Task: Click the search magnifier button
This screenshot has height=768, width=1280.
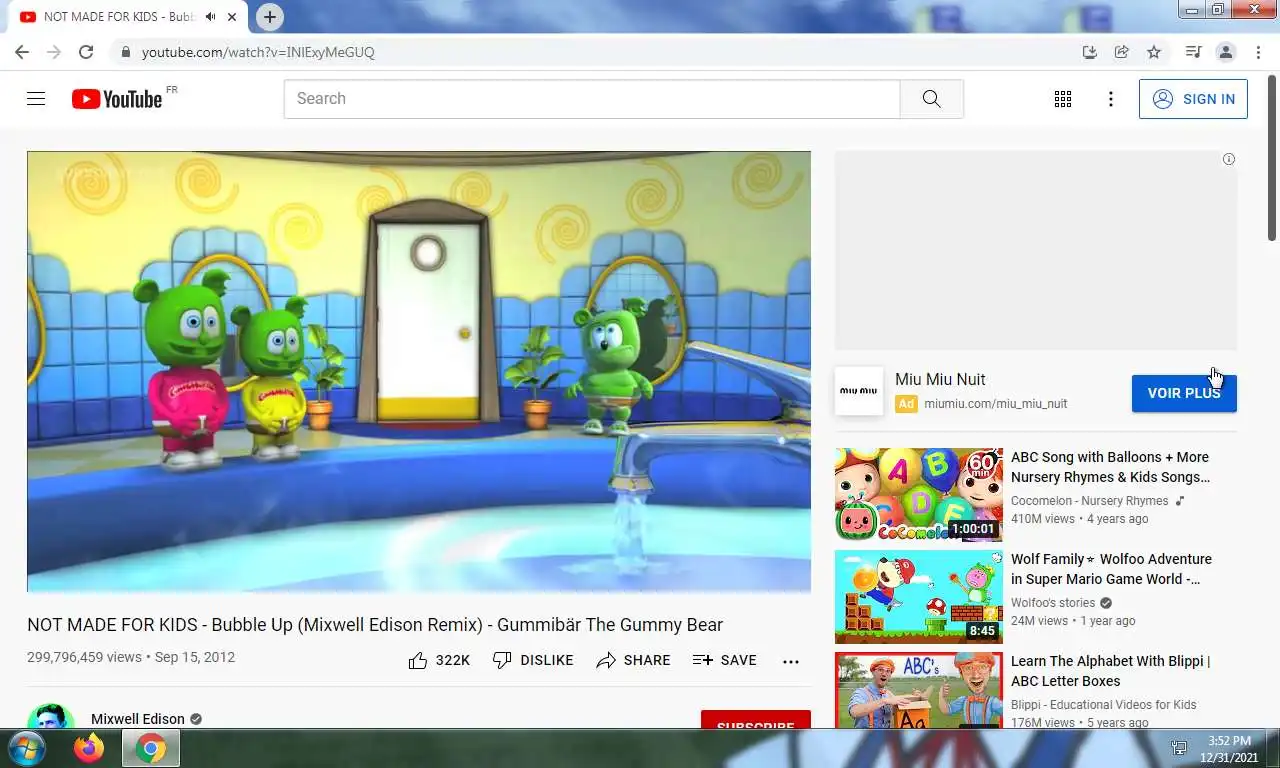Action: pyautogui.click(x=931, y=99)
